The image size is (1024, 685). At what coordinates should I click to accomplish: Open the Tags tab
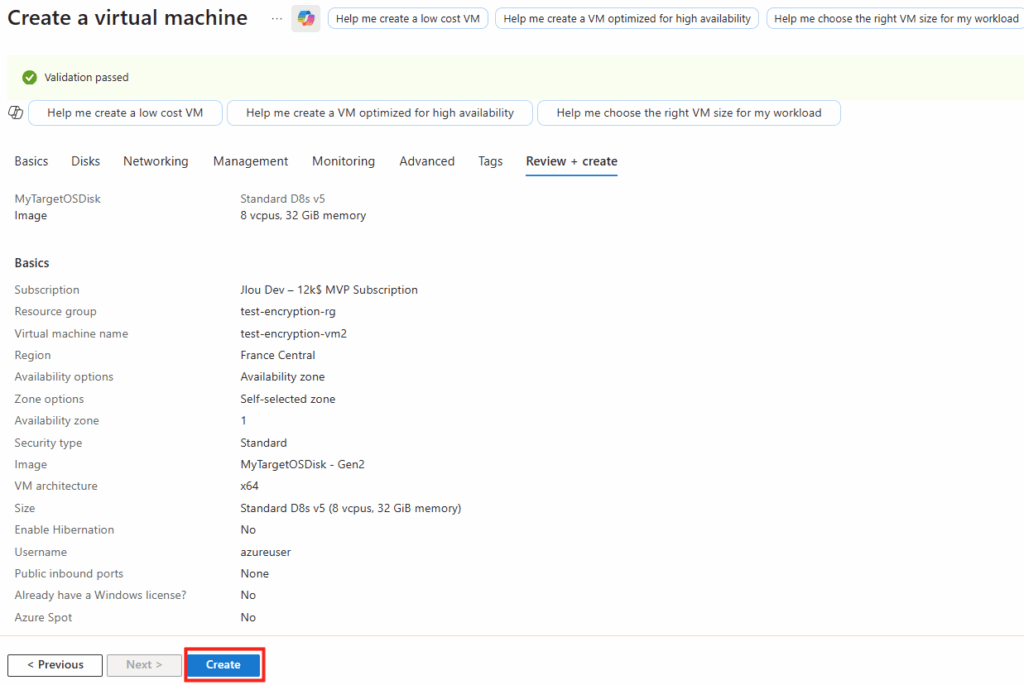point(490,161)
